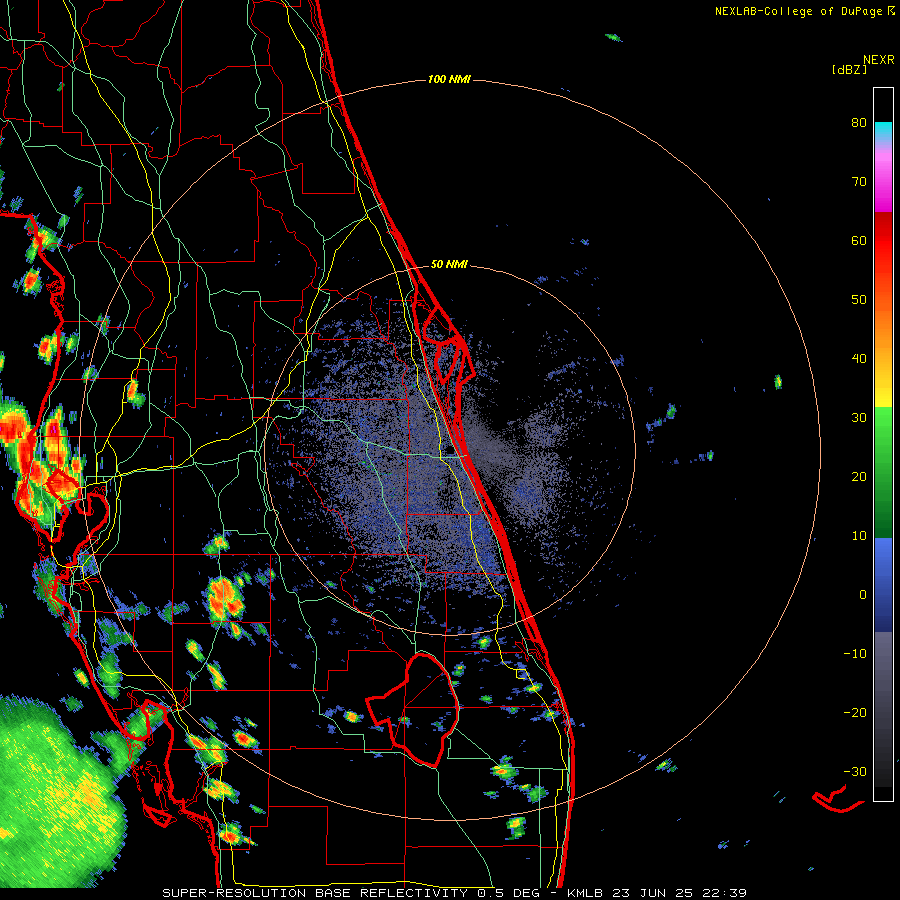Screen dimensions: 900x900
Task: Select the 70 dBZ scale value
Action: coord(859,182)
